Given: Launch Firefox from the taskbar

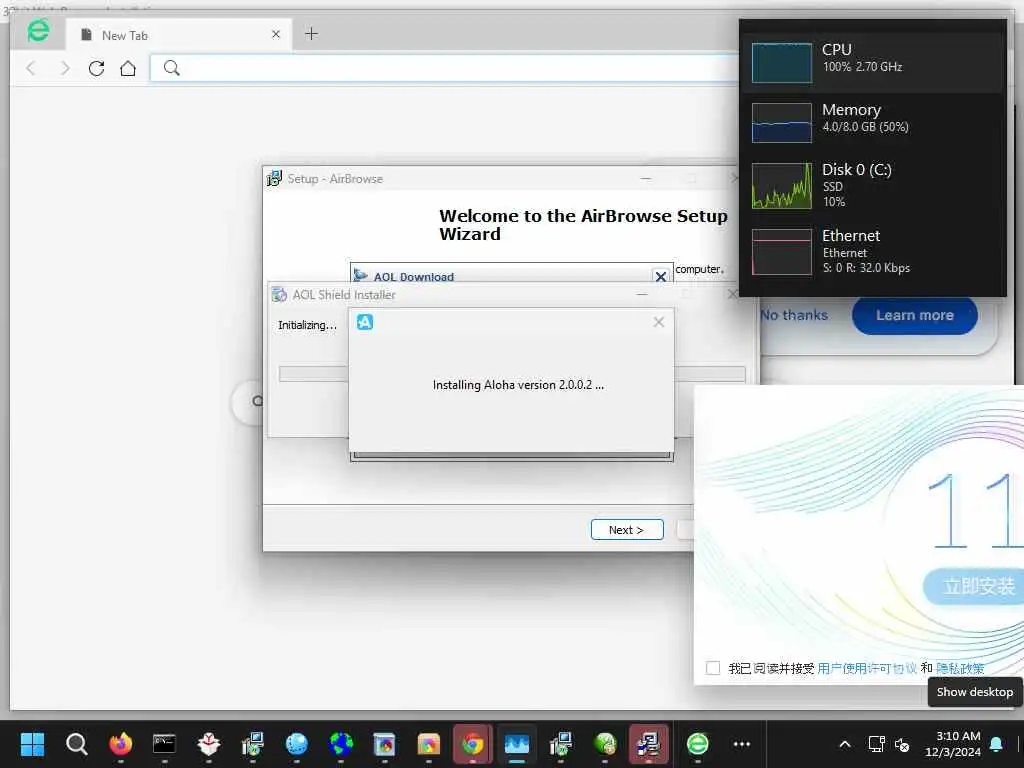Looking at the screenshot, I should 121,744.
